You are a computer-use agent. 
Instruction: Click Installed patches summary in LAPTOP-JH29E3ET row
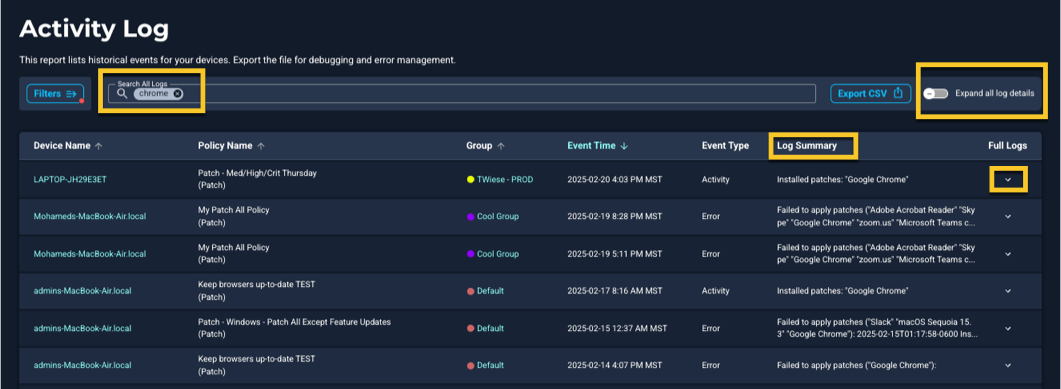[842, 179]
